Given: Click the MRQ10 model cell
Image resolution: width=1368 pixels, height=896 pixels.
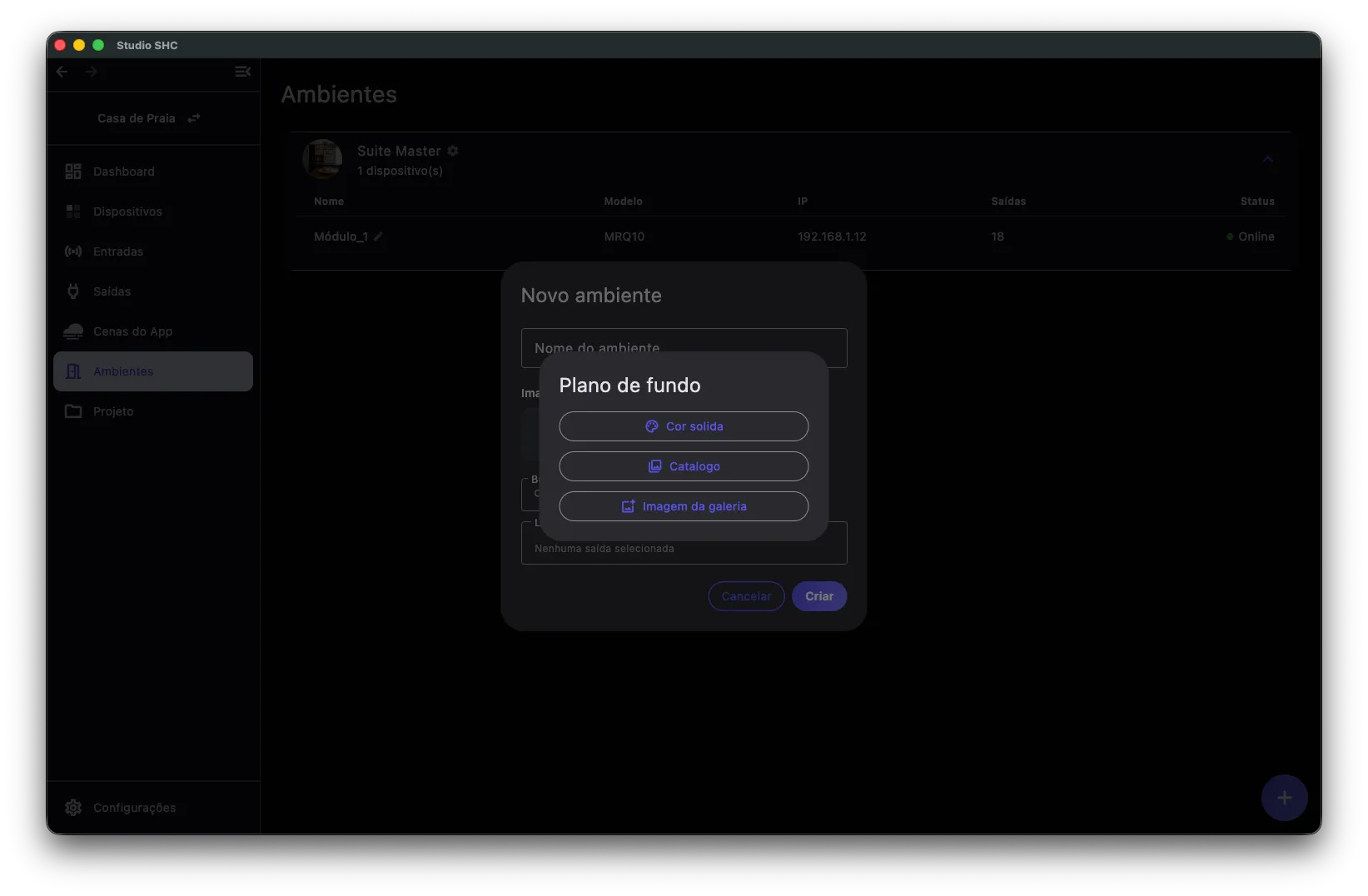Looking at the screenshot, I should click(624, 236).
